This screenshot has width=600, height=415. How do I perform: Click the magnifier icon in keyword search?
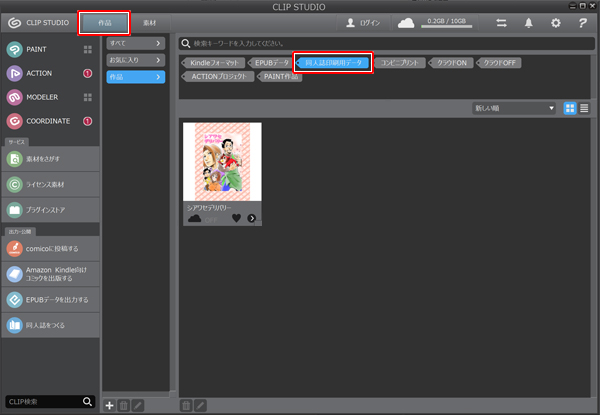(x=186, y=43)
